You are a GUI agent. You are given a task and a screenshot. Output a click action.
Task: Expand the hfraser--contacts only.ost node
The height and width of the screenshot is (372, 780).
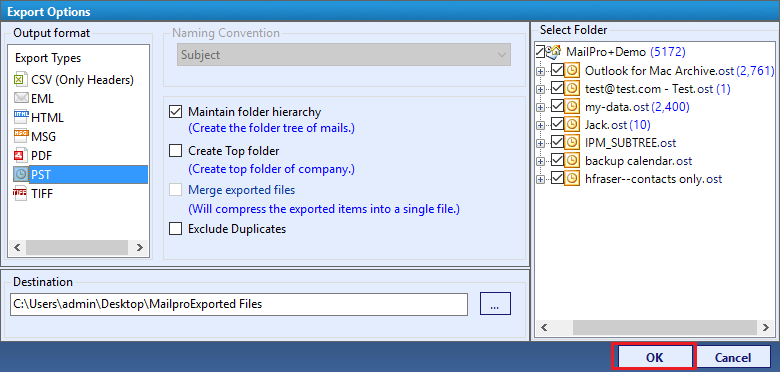pos(541,179)
